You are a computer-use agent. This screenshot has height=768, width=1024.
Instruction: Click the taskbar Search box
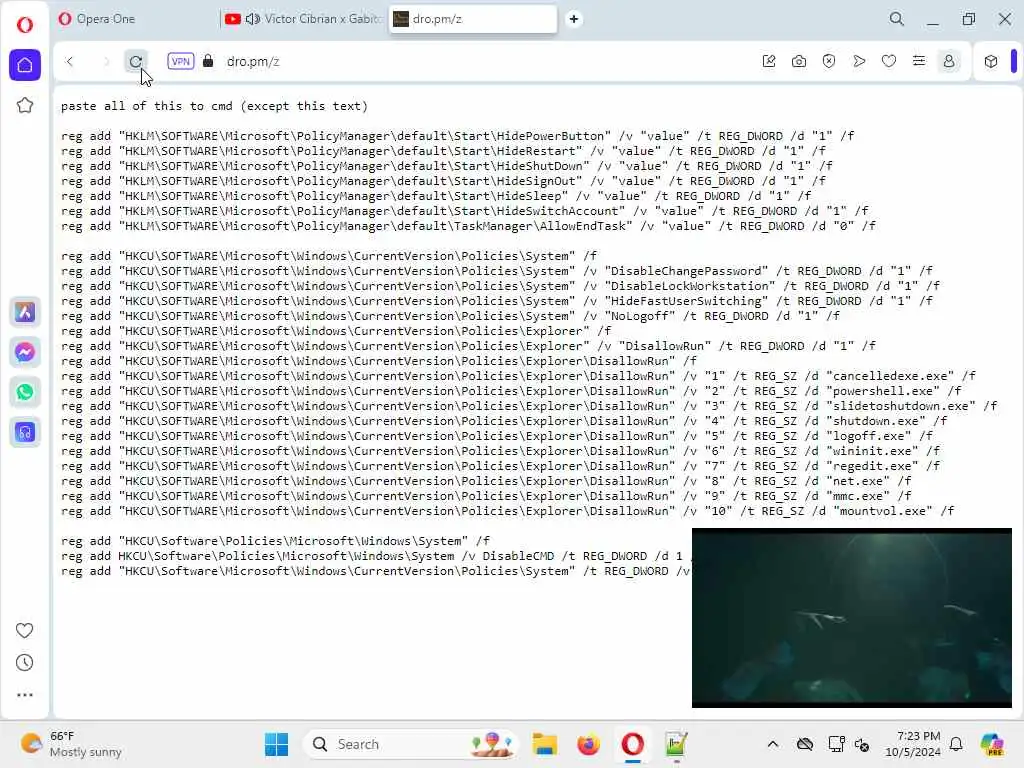tap(411, 744)
